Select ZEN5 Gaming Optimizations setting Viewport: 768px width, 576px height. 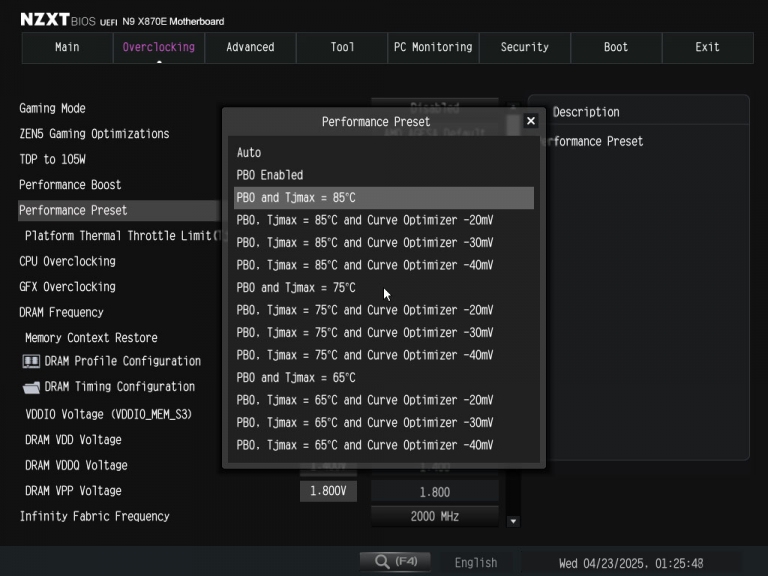pyautogui.click(x=94, y=134)
